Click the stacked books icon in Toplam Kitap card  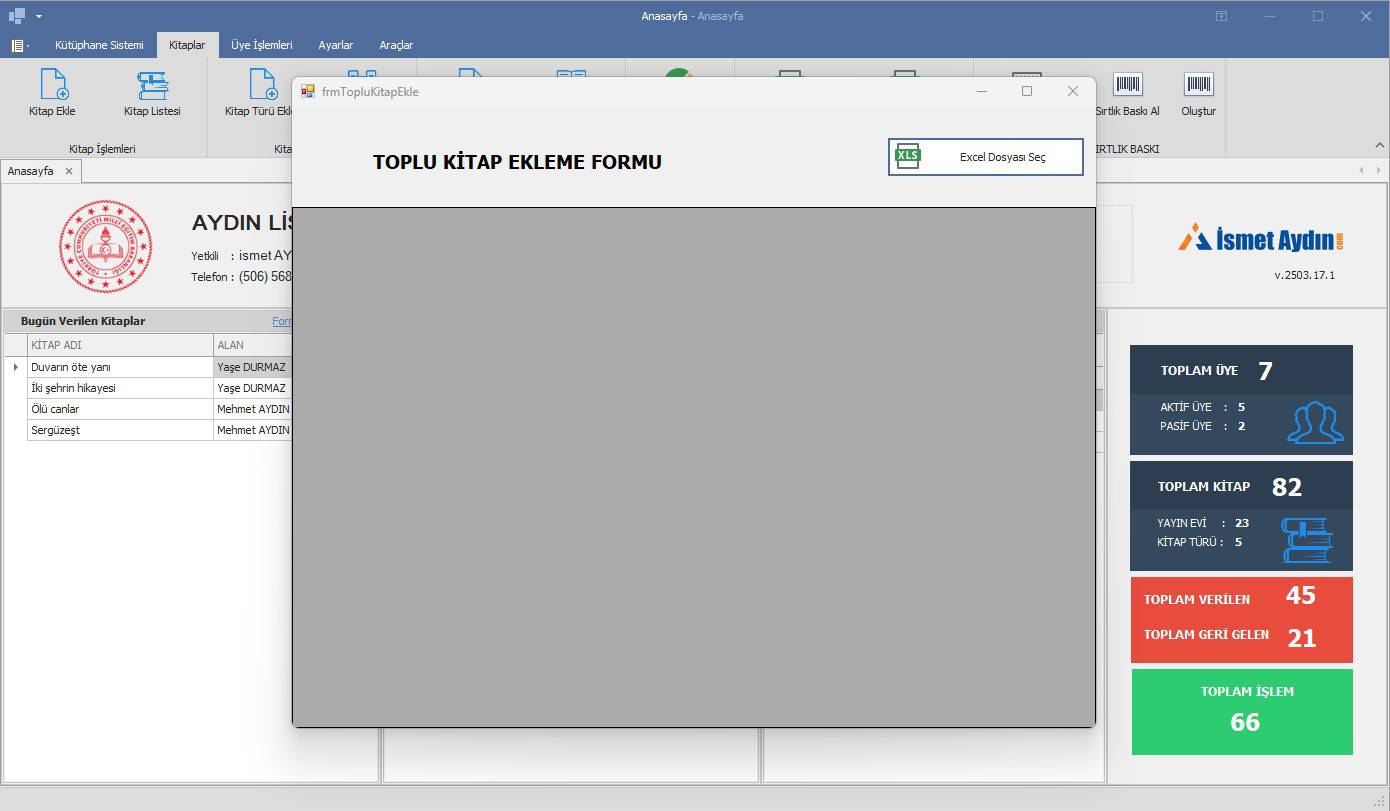[1307, 540]
